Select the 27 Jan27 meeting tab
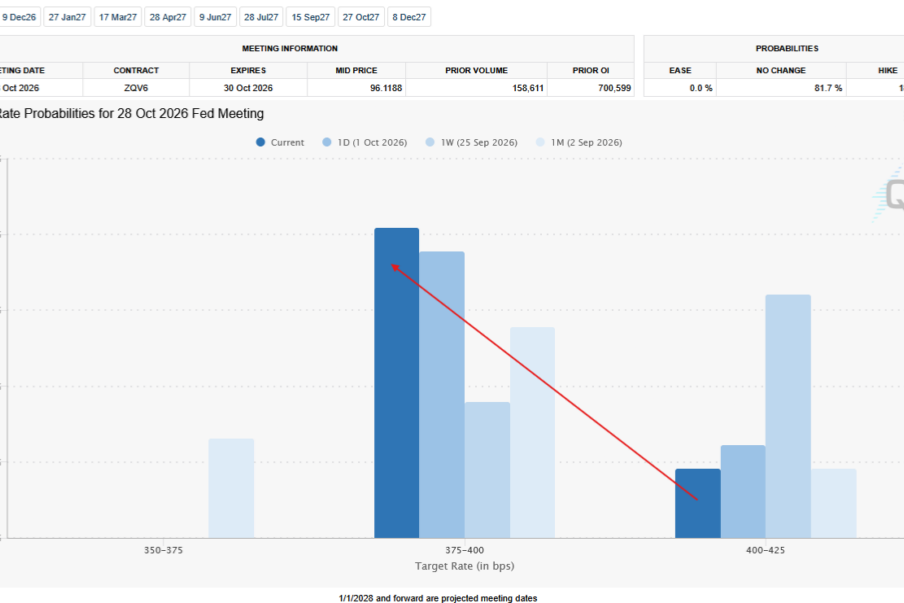The image size is (904, 603). pyautogui.click(x=67, y=17)
